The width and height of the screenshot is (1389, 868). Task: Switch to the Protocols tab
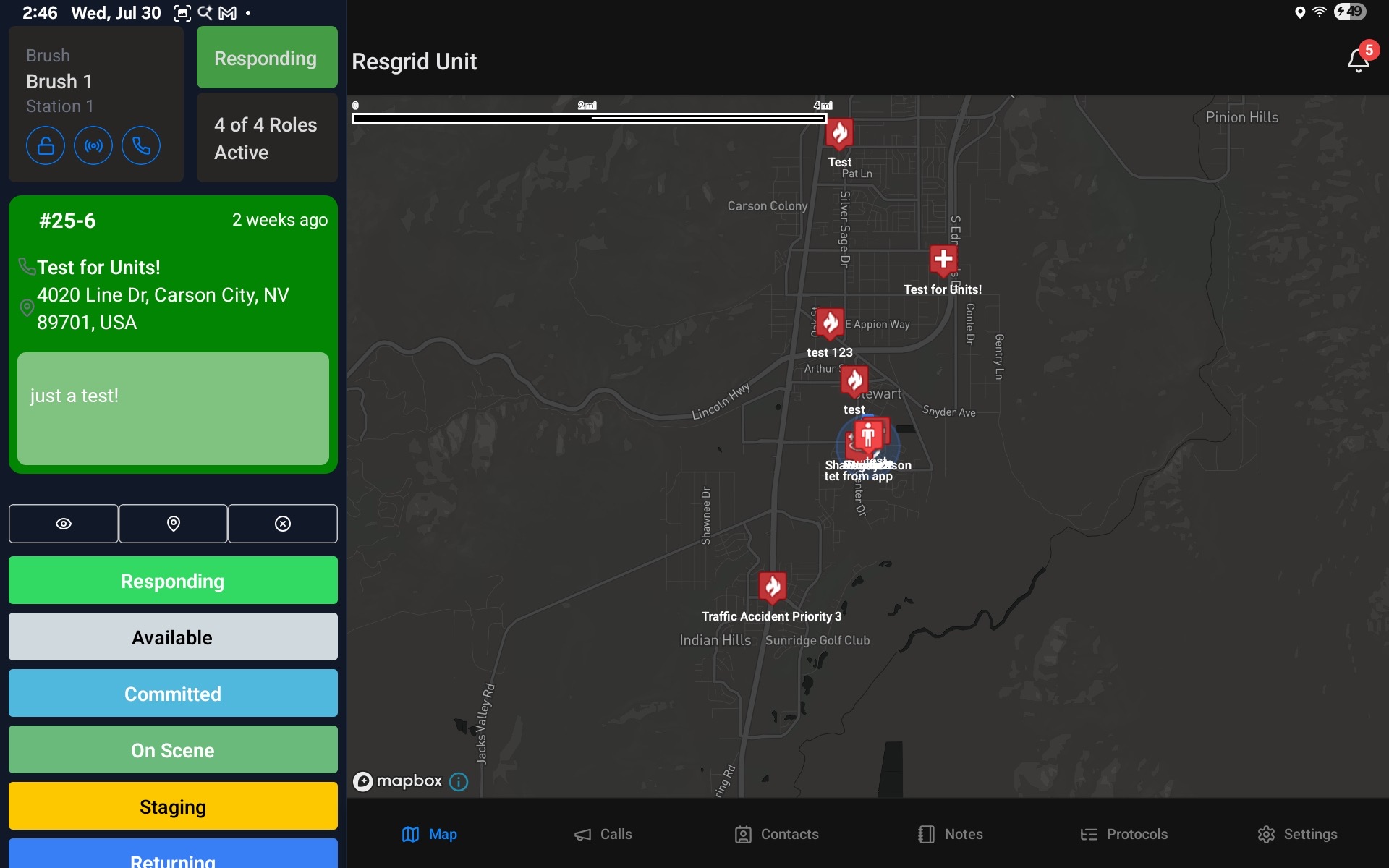coord(1124,834)
